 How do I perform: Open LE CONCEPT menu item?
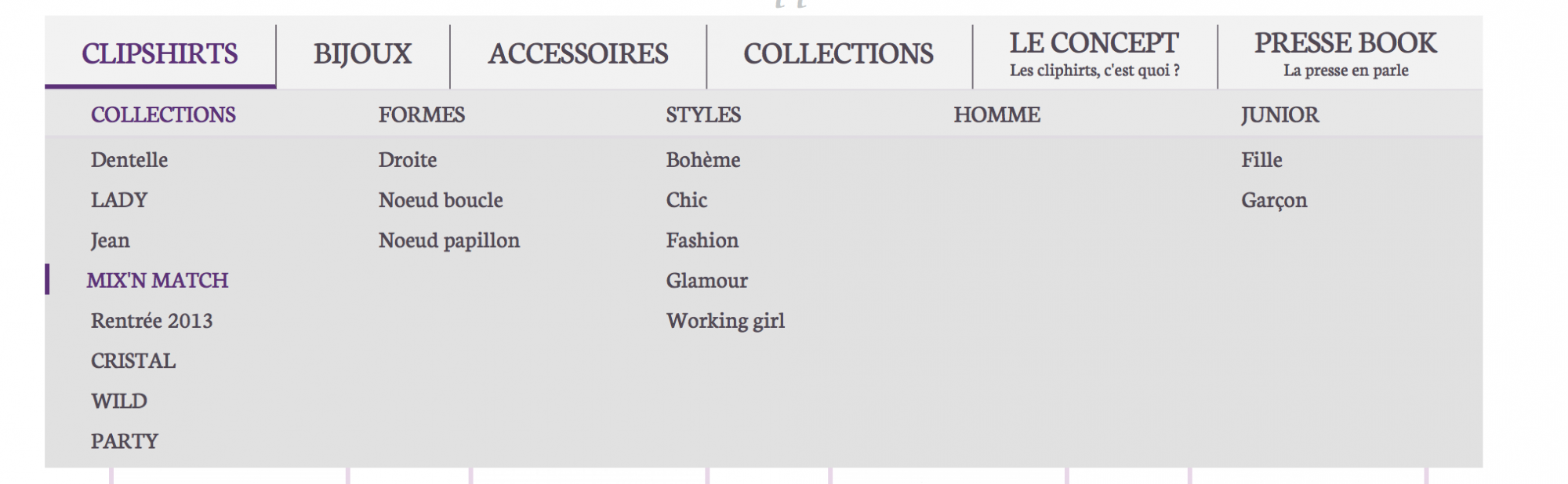pos(1094,54)
